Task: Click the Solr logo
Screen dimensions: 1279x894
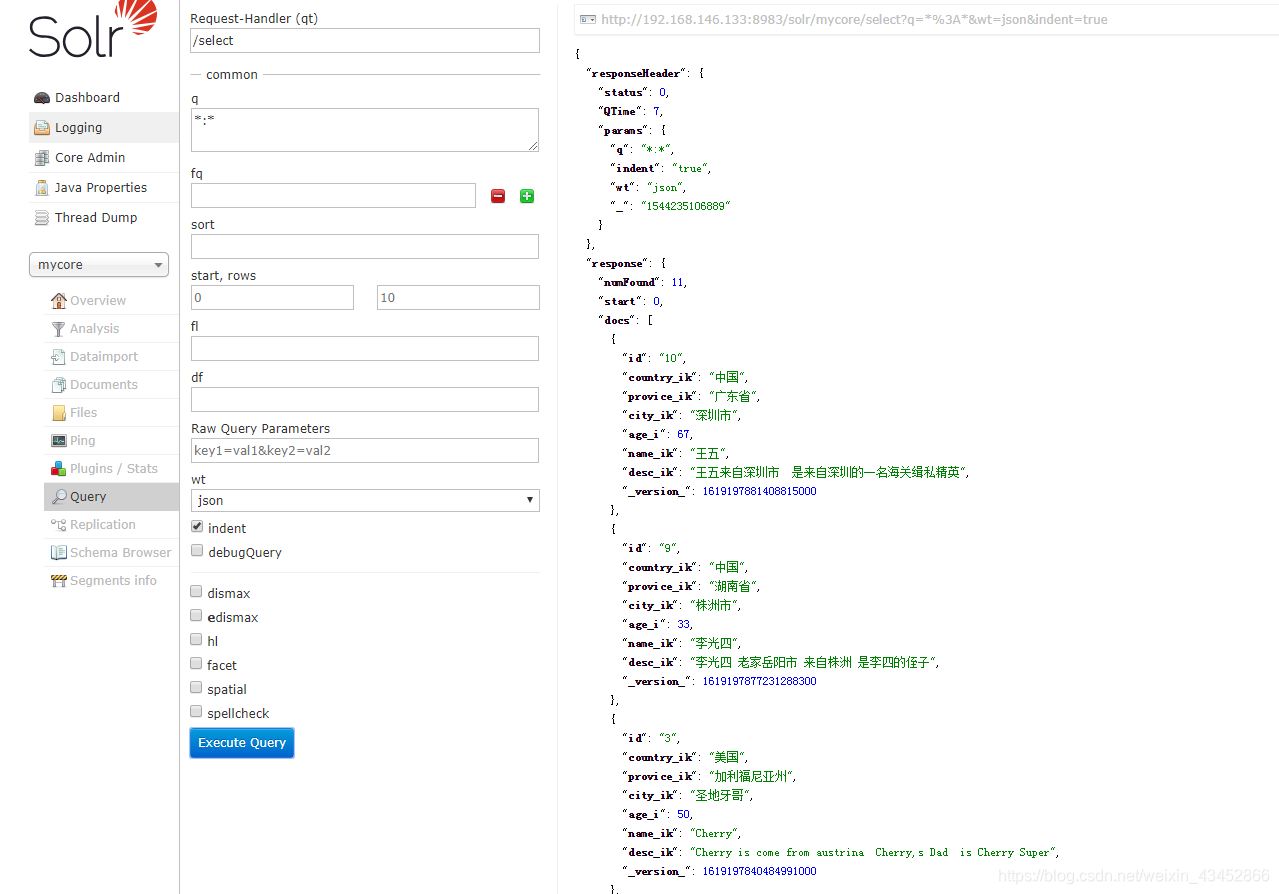Action: tap(93, 29)
